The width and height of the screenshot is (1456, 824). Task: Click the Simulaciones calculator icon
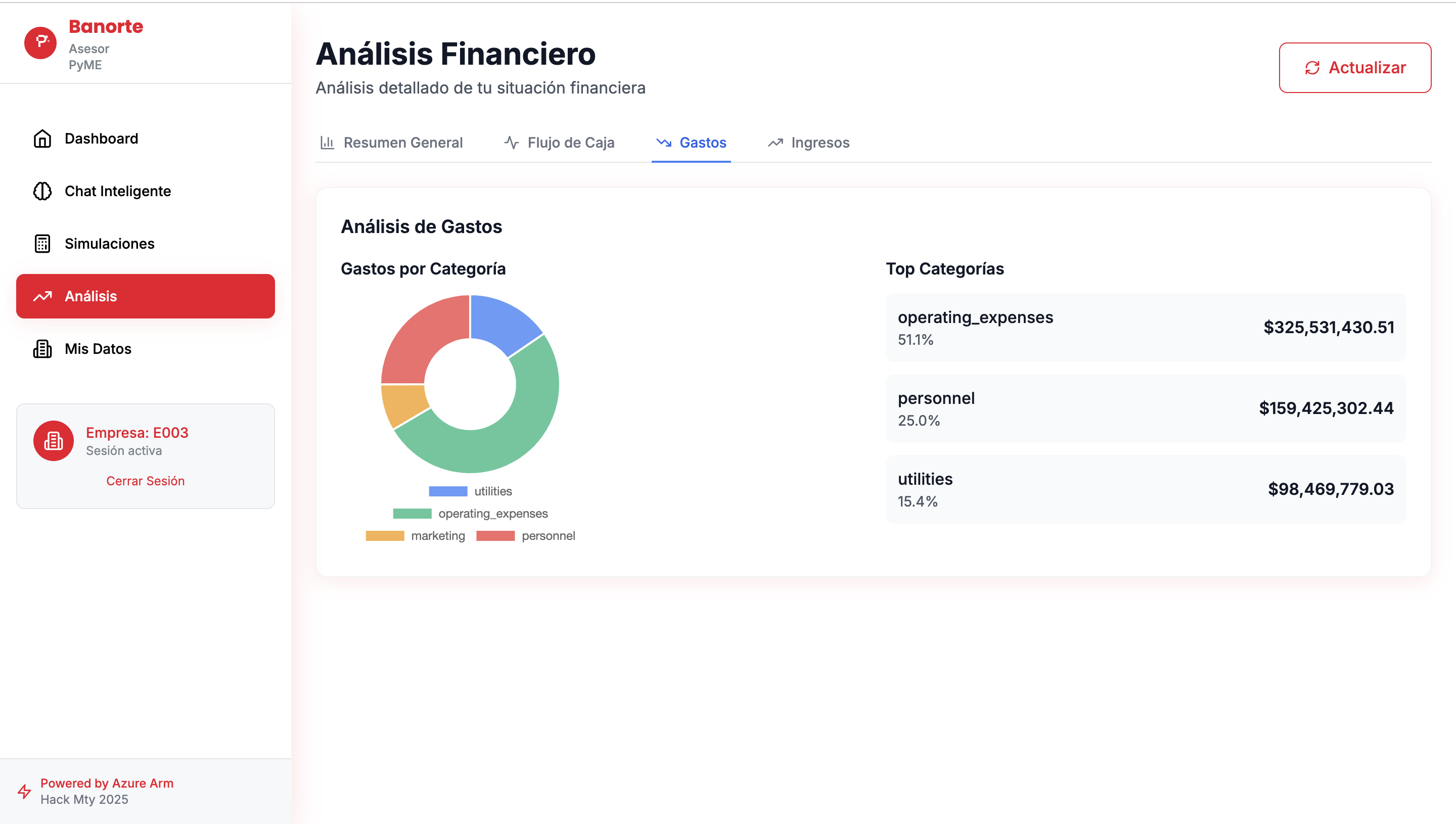(42, 244)
